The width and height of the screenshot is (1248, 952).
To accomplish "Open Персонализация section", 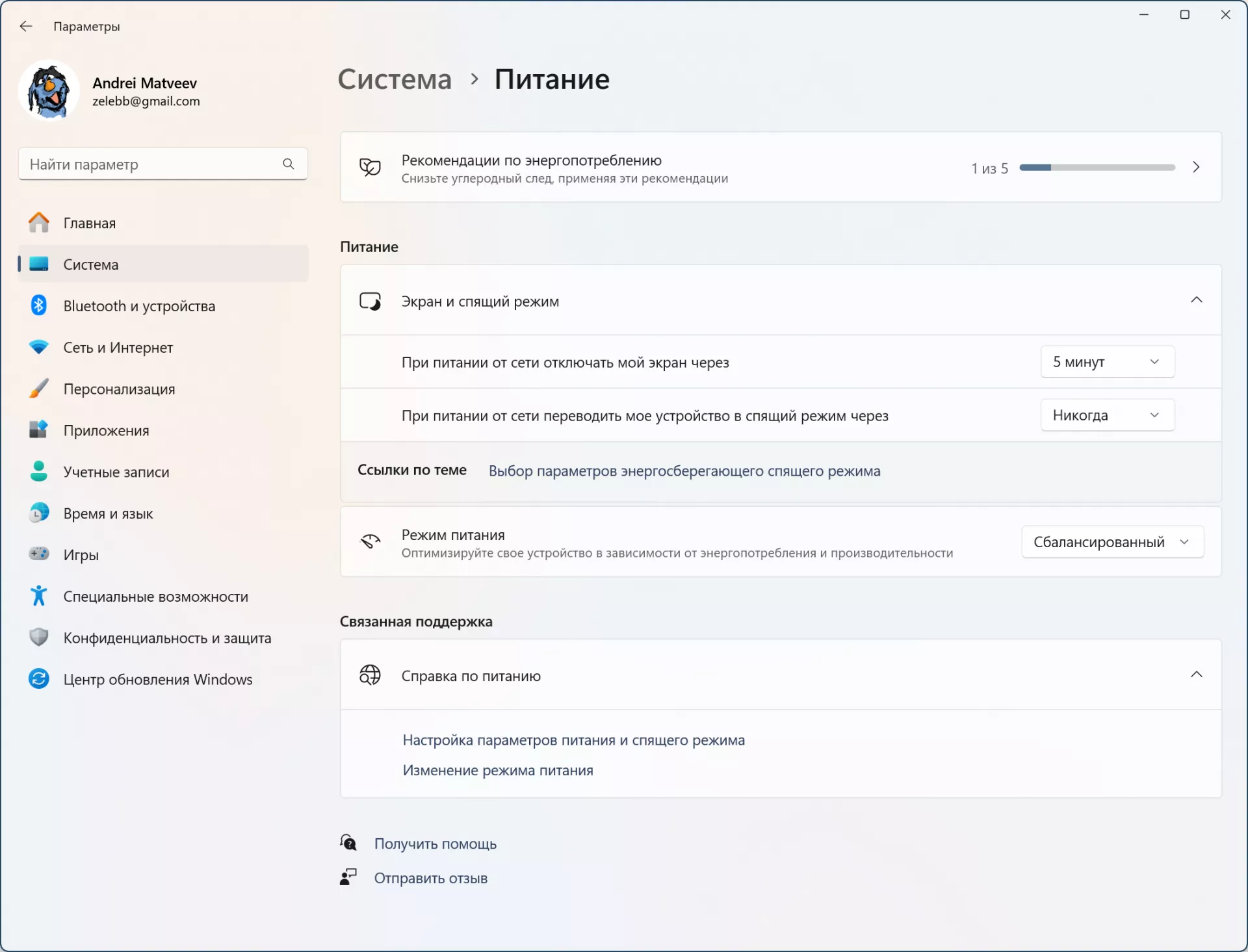I will [164, 389].
